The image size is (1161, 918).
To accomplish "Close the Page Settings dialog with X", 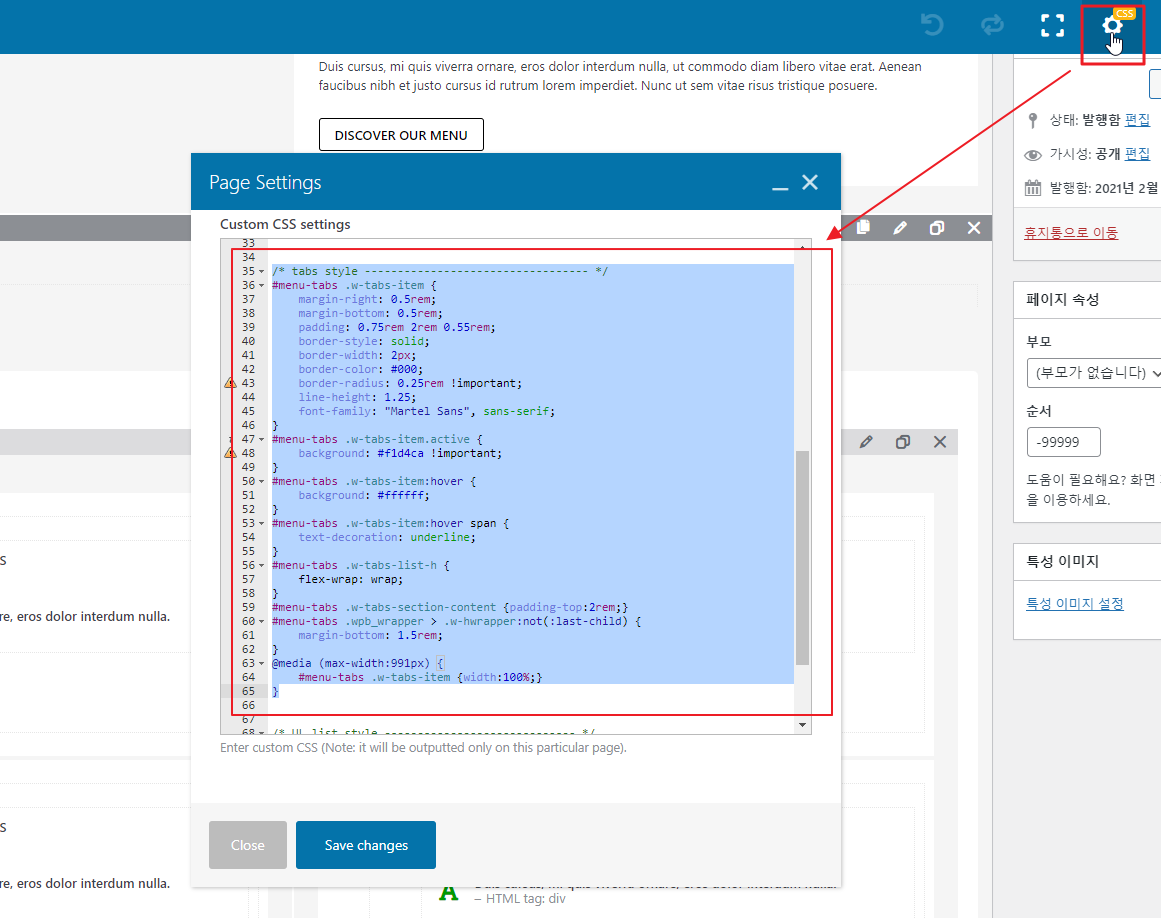I will point(810,182).
